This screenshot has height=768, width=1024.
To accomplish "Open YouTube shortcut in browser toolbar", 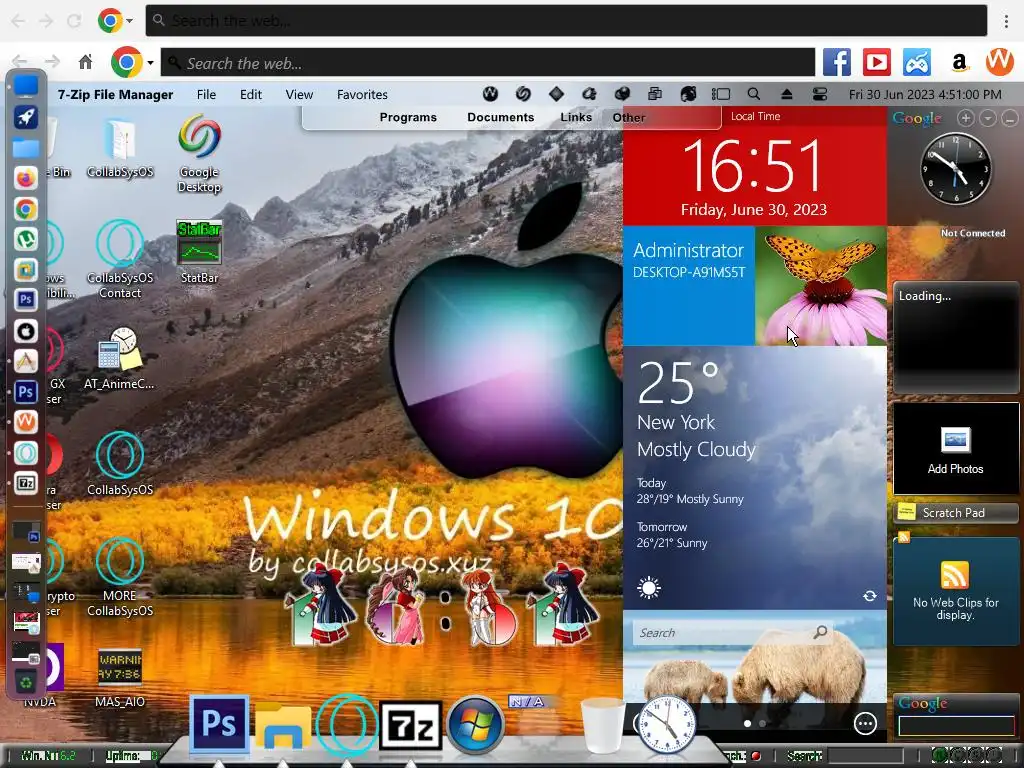I will point(877,63).
